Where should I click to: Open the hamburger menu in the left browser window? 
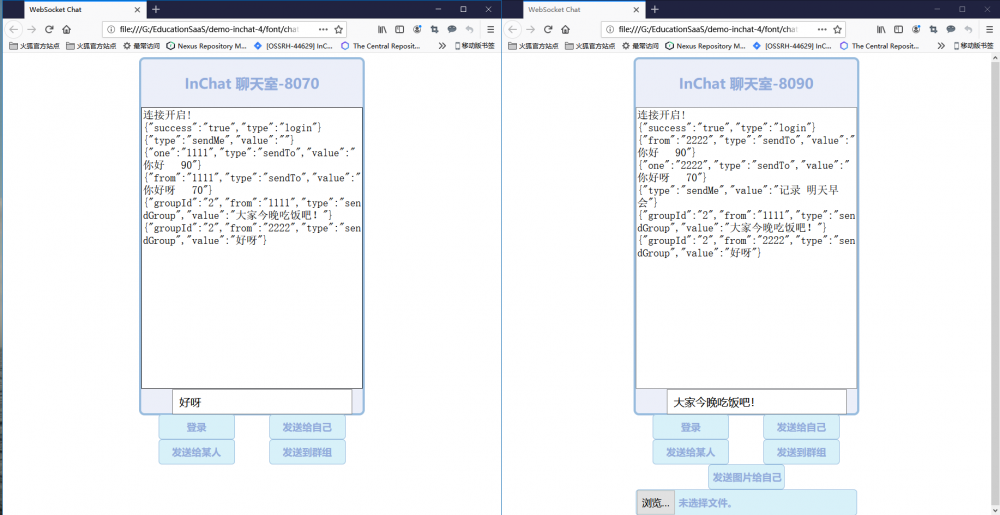click(x=490, y=29)
